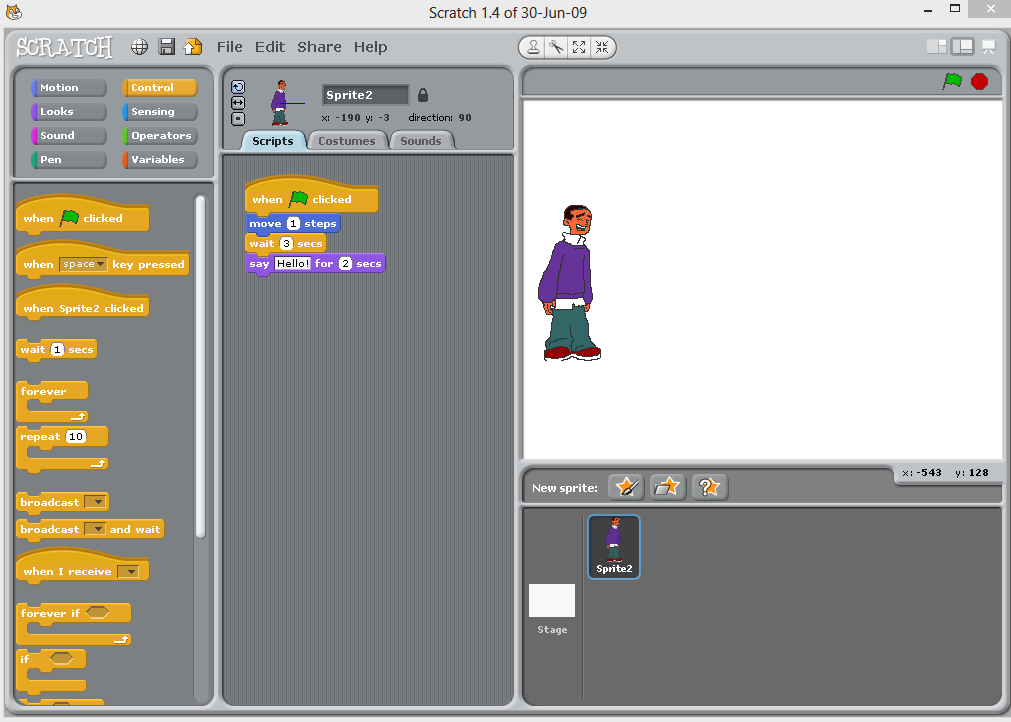Open the Edit menu
The image size is (1011, 722).
tap(270, 47)
